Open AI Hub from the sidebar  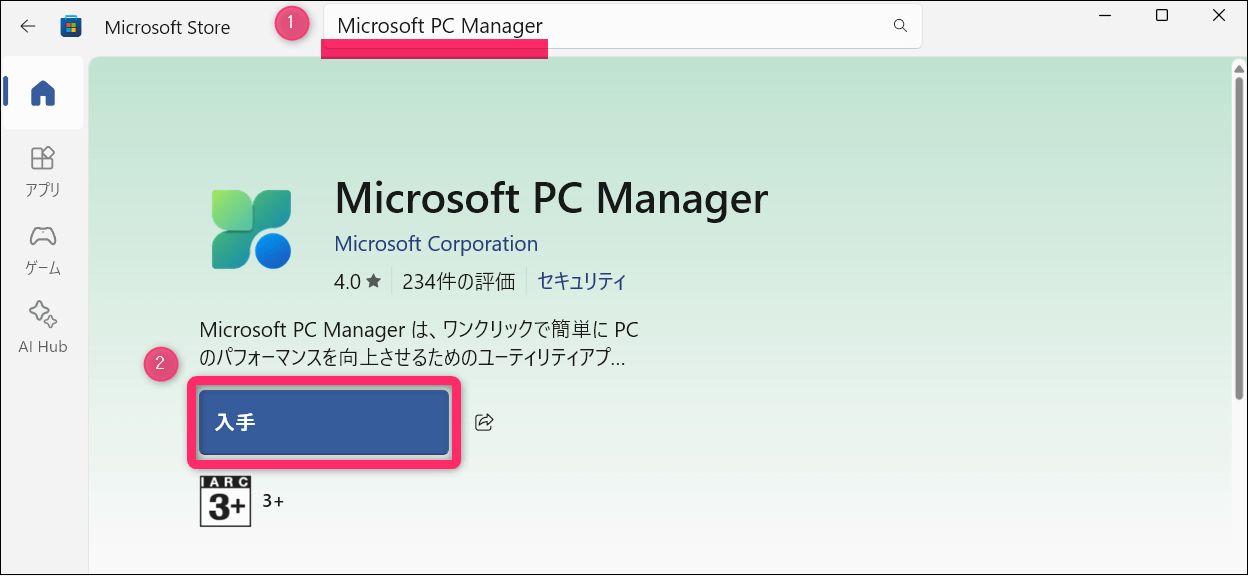43,327
